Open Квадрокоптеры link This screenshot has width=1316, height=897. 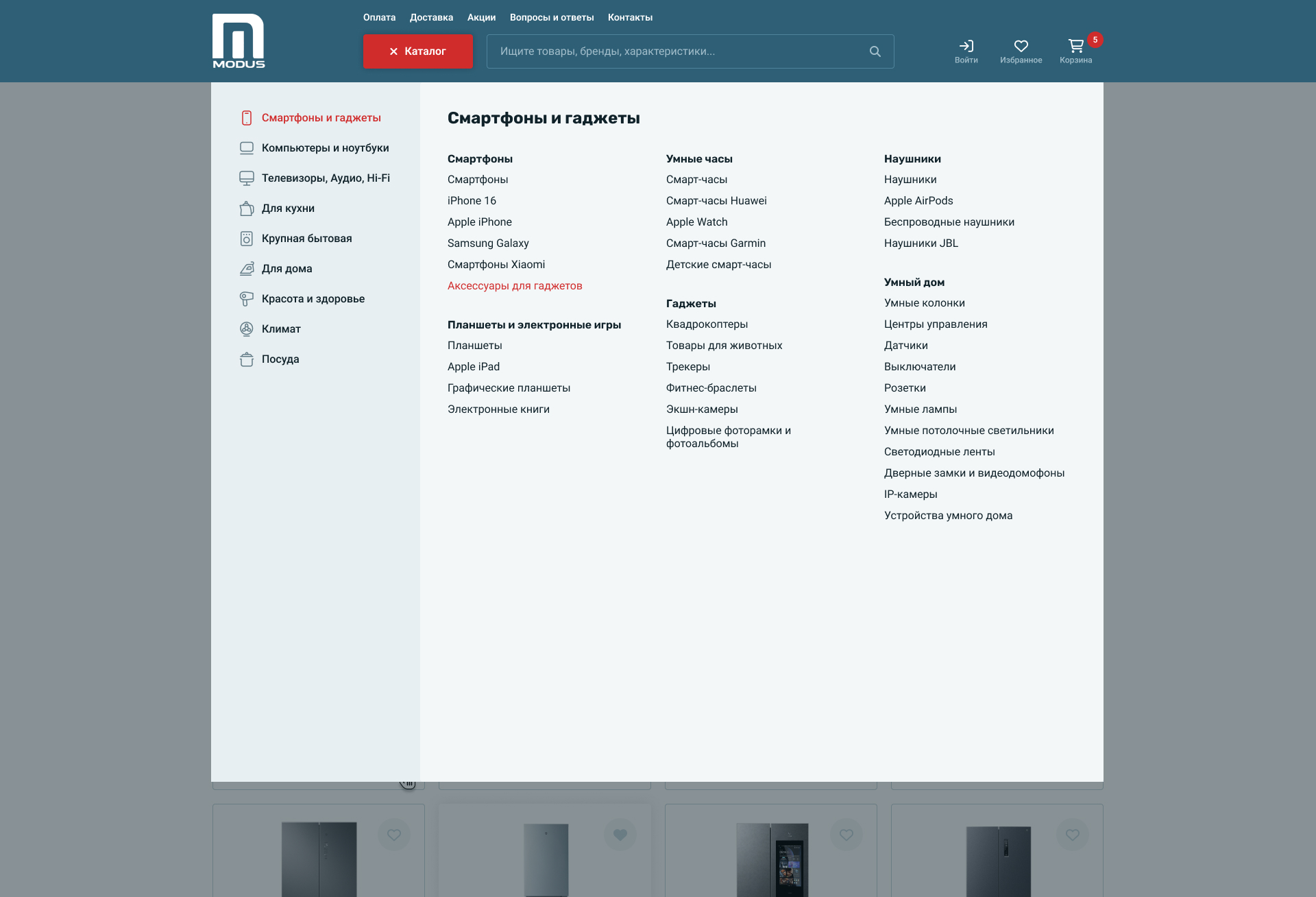tap(707, 324)
